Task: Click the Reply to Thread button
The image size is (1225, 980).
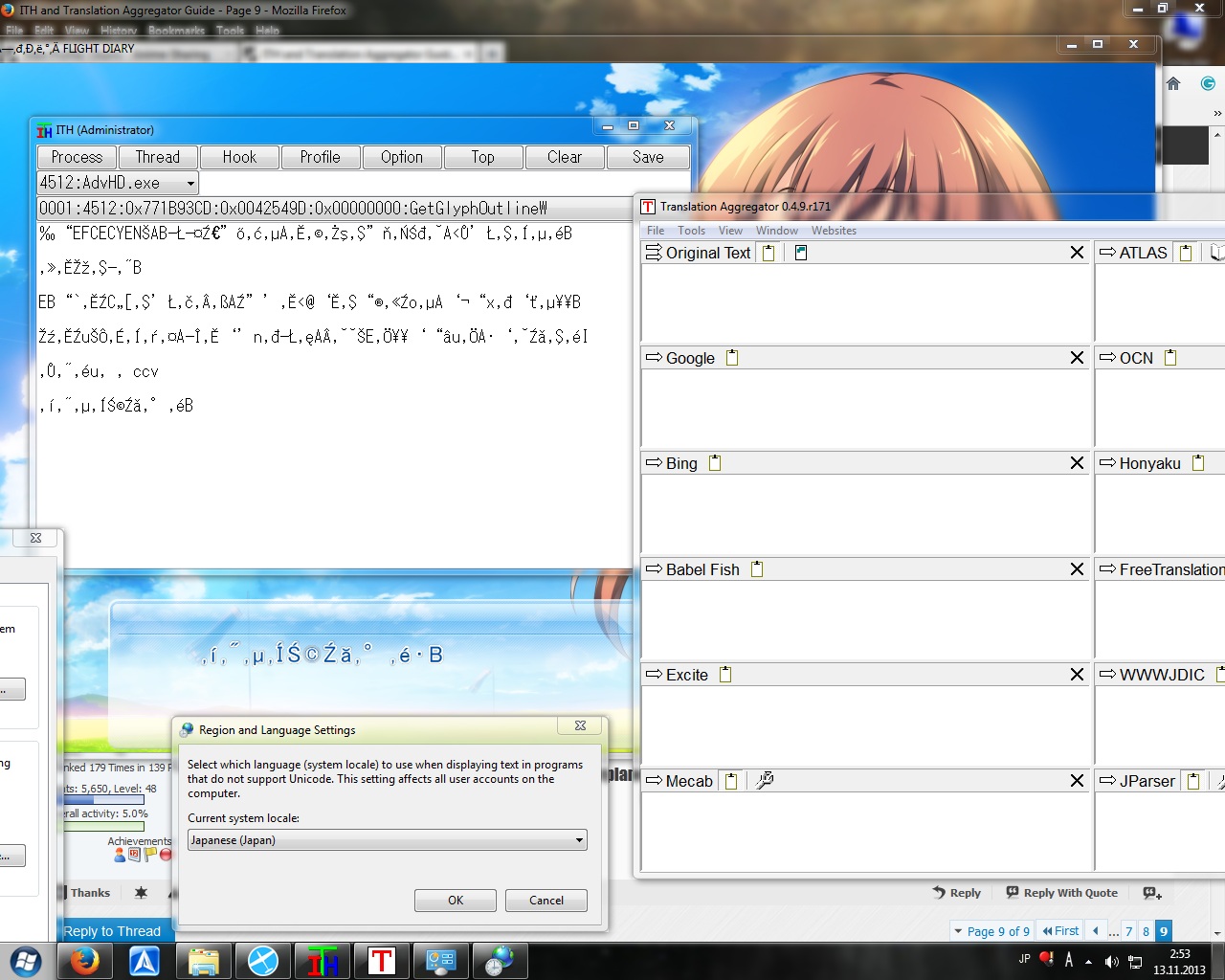Action: (x=112, y=931)
